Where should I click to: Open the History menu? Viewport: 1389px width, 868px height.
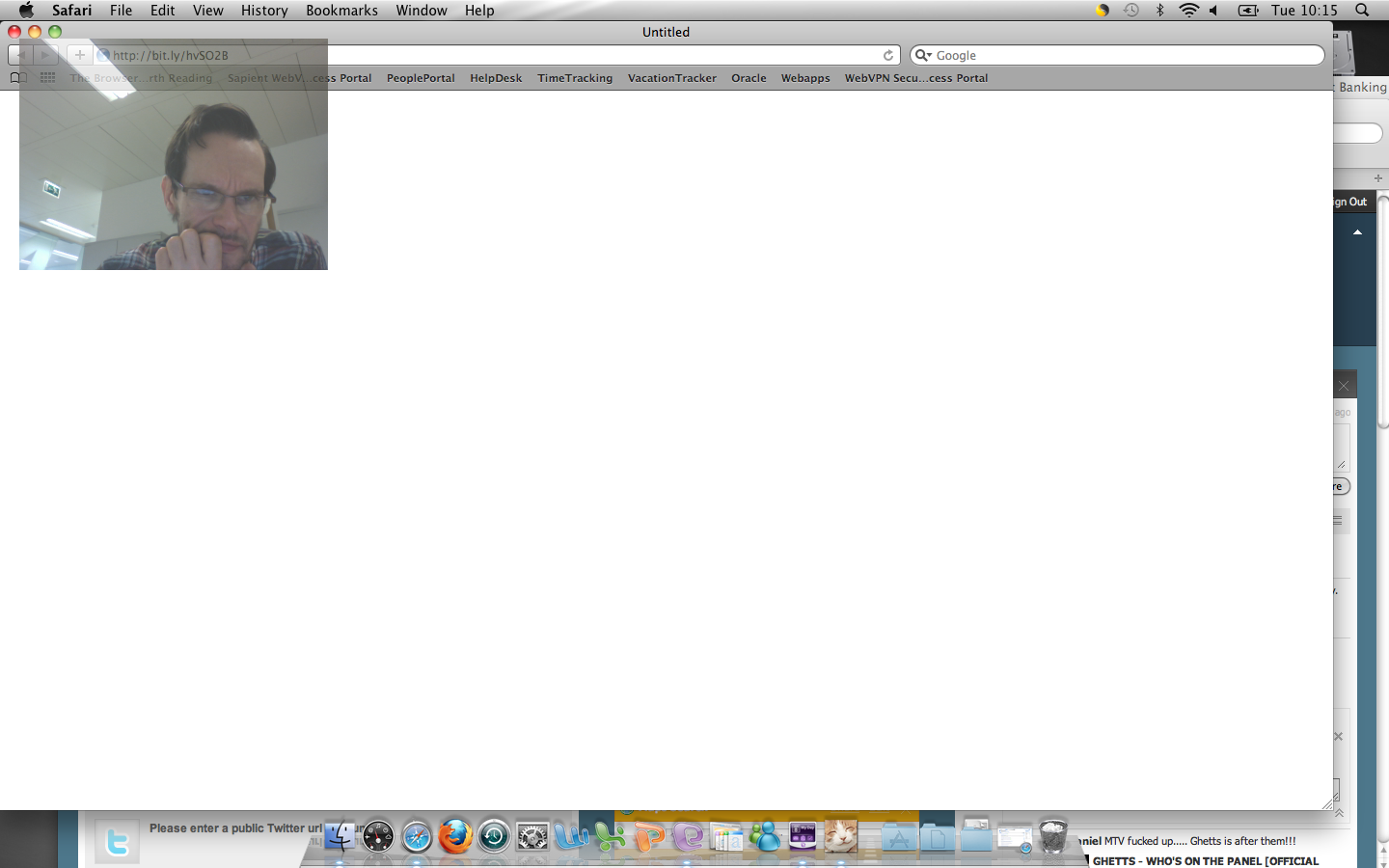point(264,11)
